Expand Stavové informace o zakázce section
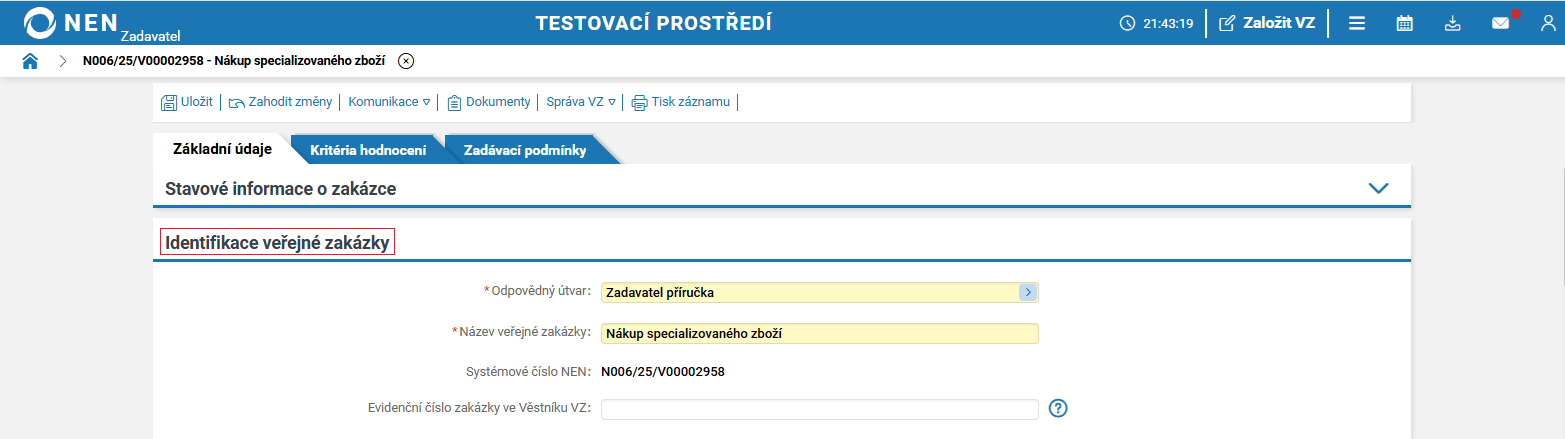The width and height of the screenshot is (1565, 439). 1379,188
